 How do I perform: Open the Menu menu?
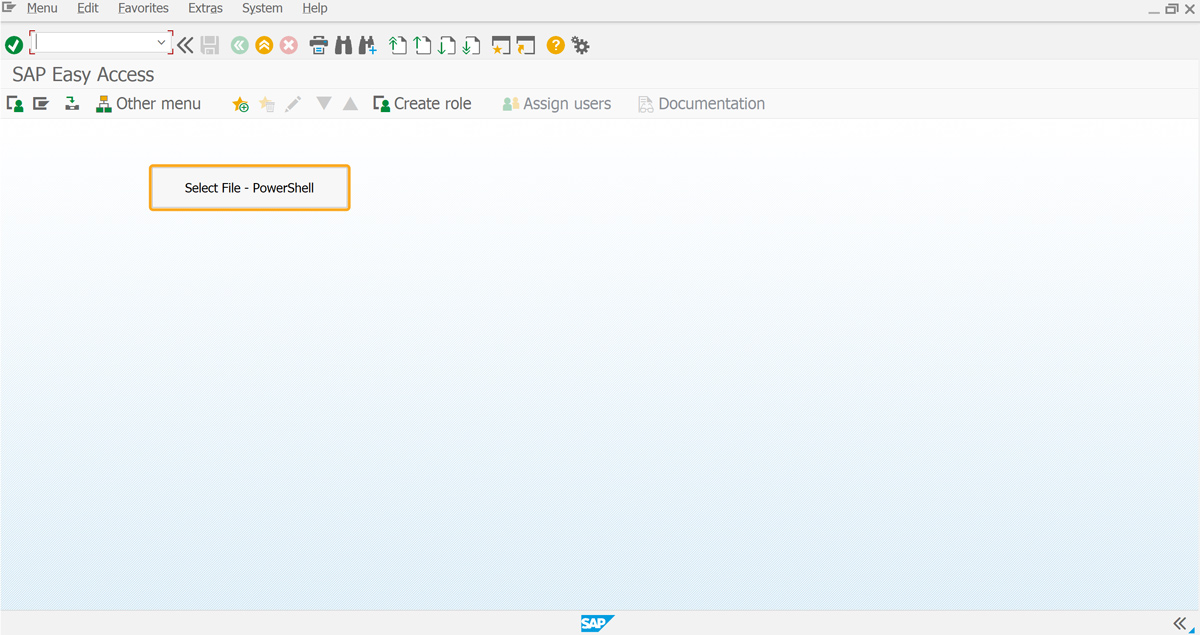pyautogui.click(x=42, y=8)
